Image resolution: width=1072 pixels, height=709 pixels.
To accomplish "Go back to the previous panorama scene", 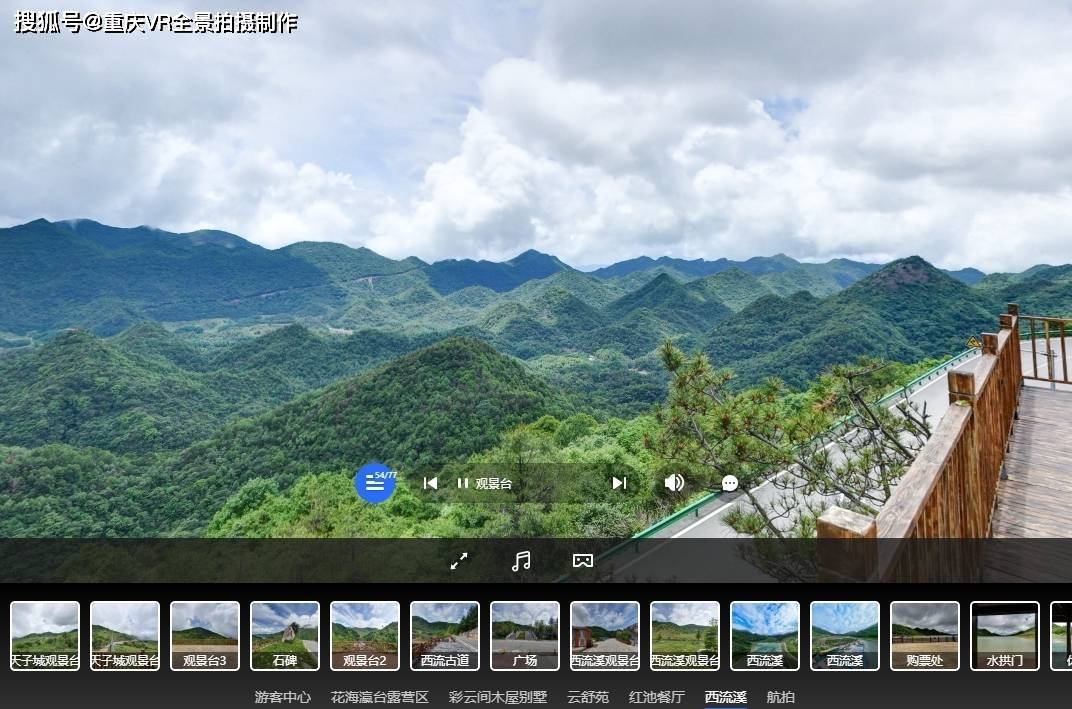I will tap(431, 483).
